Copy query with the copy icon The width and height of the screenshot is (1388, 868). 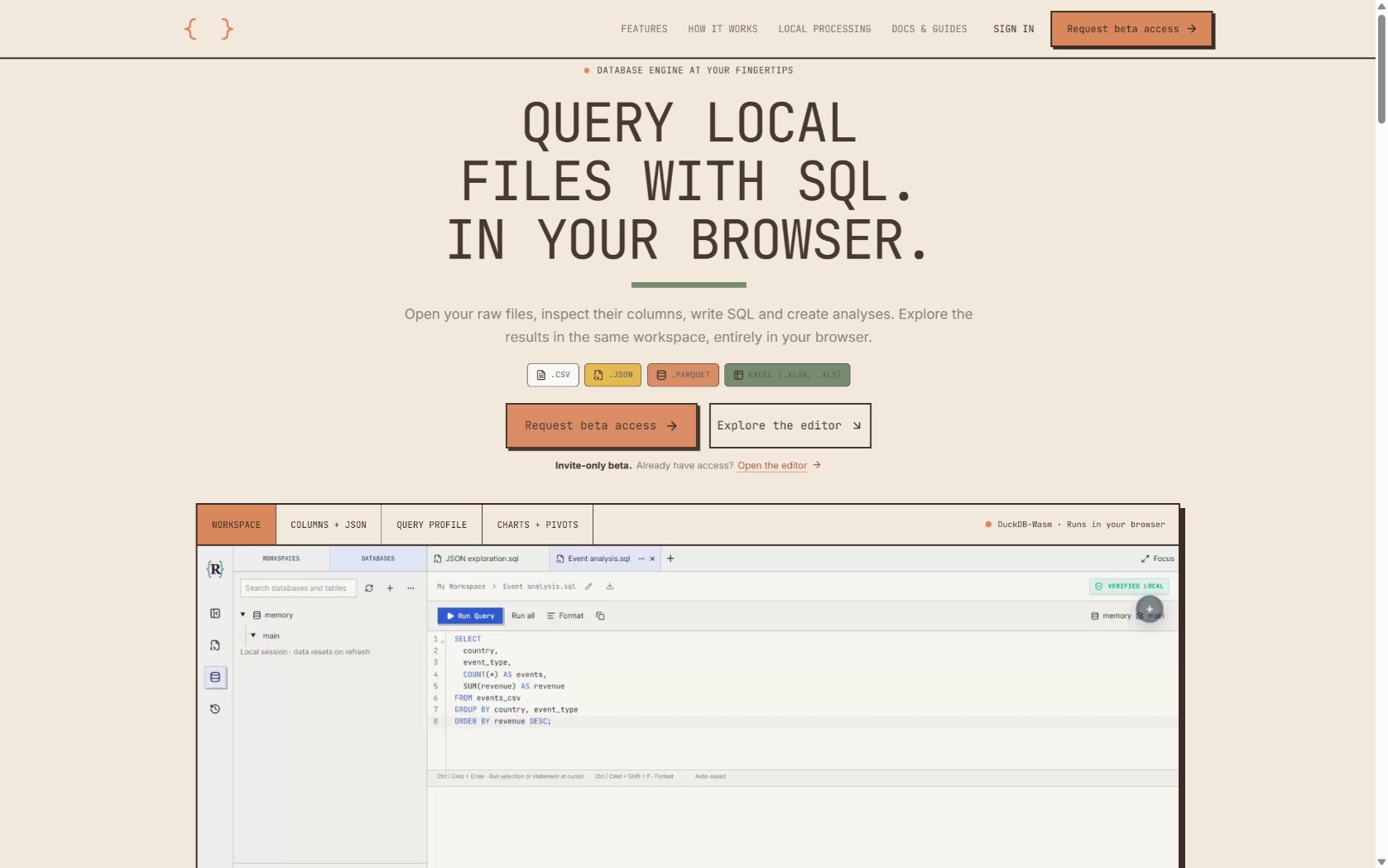click(x=600, y=616)
